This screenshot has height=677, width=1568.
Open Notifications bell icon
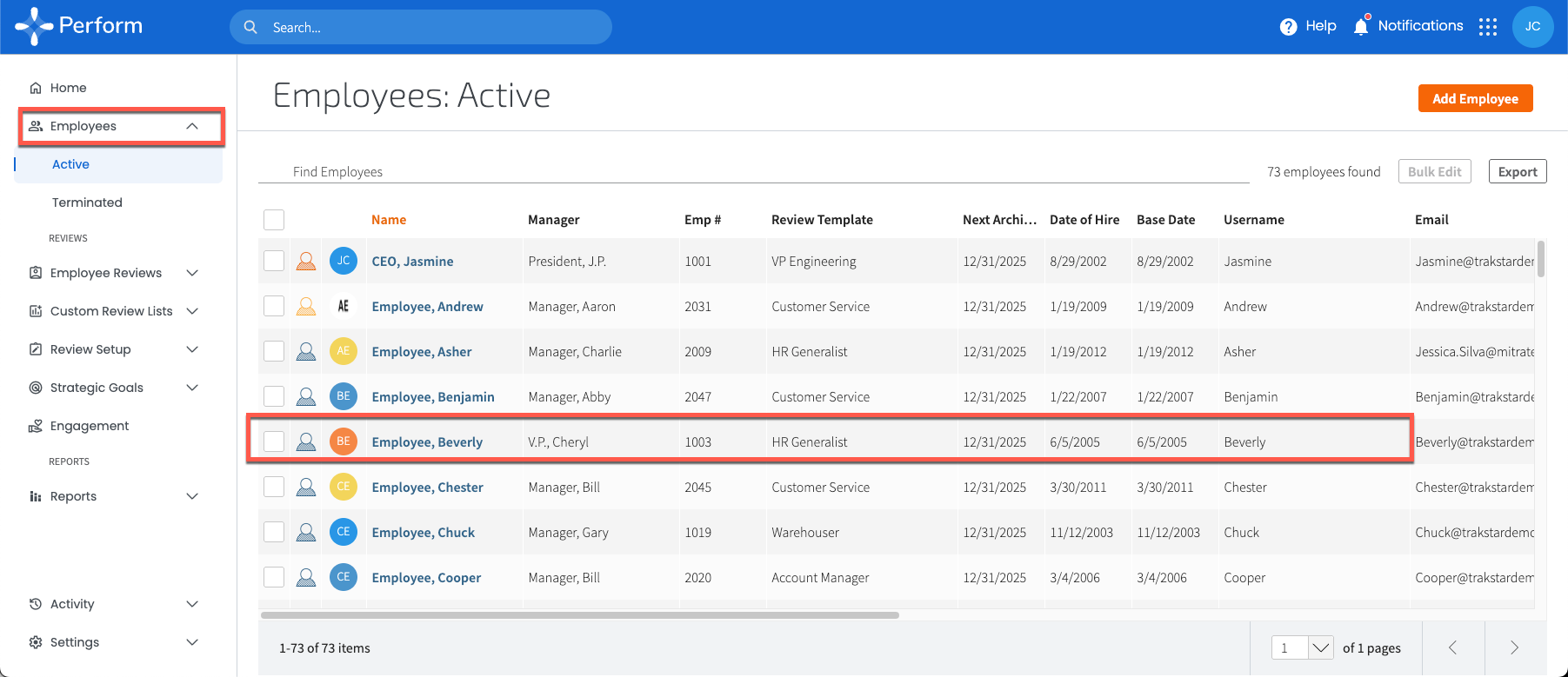(1361, 27)
